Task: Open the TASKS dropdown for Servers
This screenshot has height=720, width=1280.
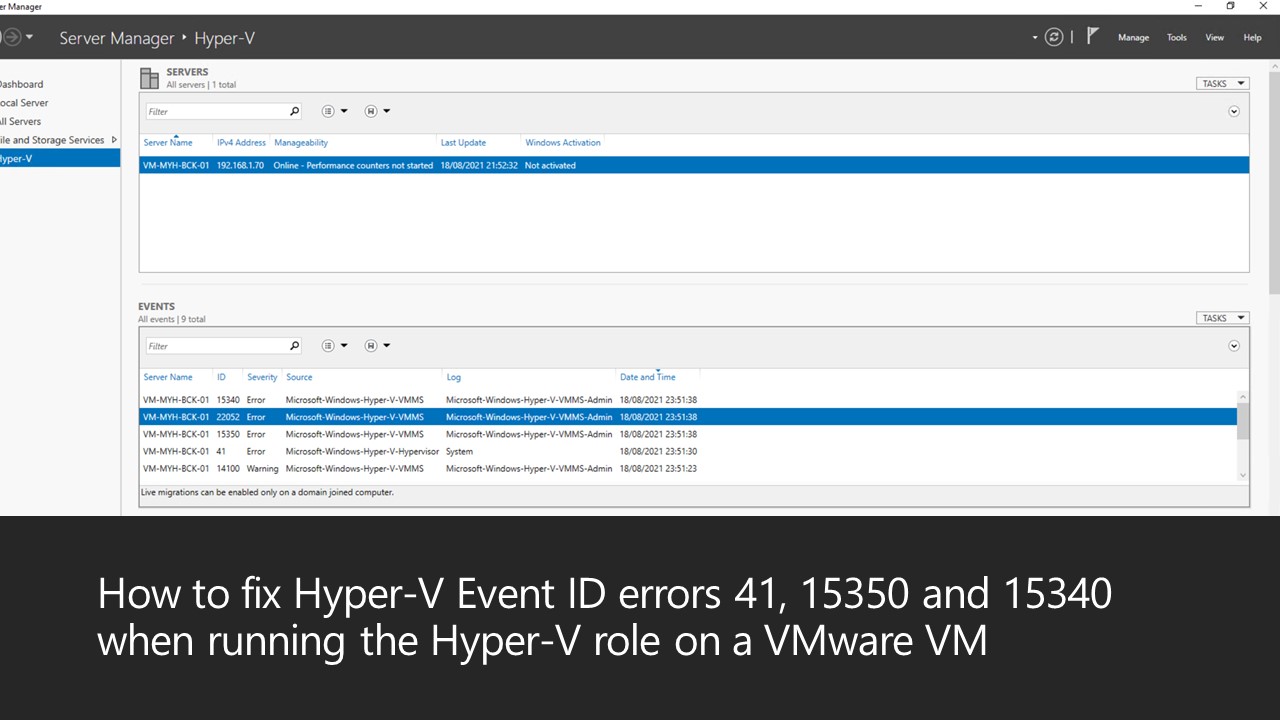Action: (x=1222, y=83)
